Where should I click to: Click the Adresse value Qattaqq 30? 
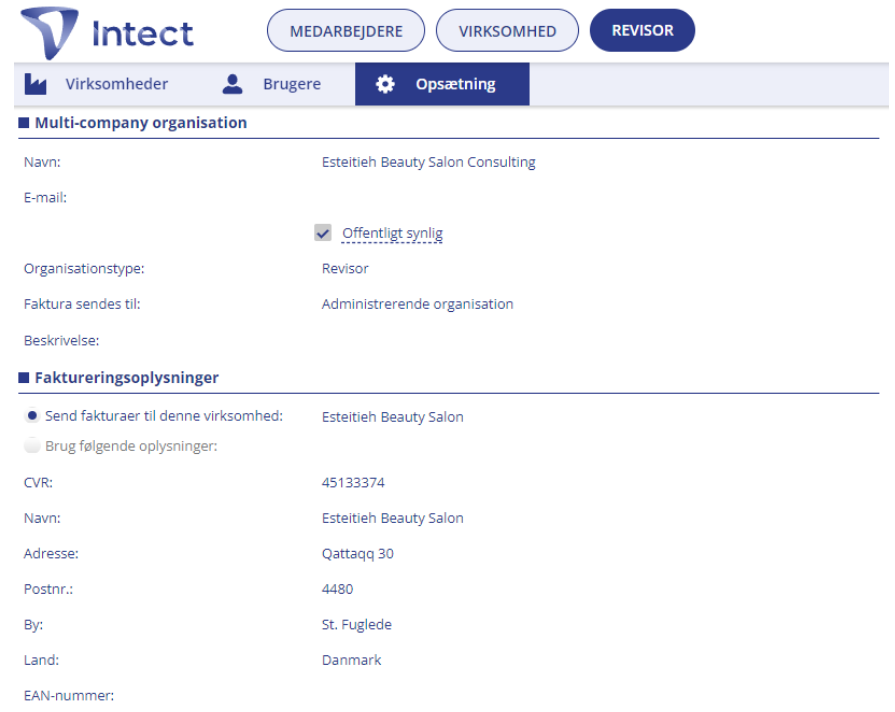pos(358,554)
